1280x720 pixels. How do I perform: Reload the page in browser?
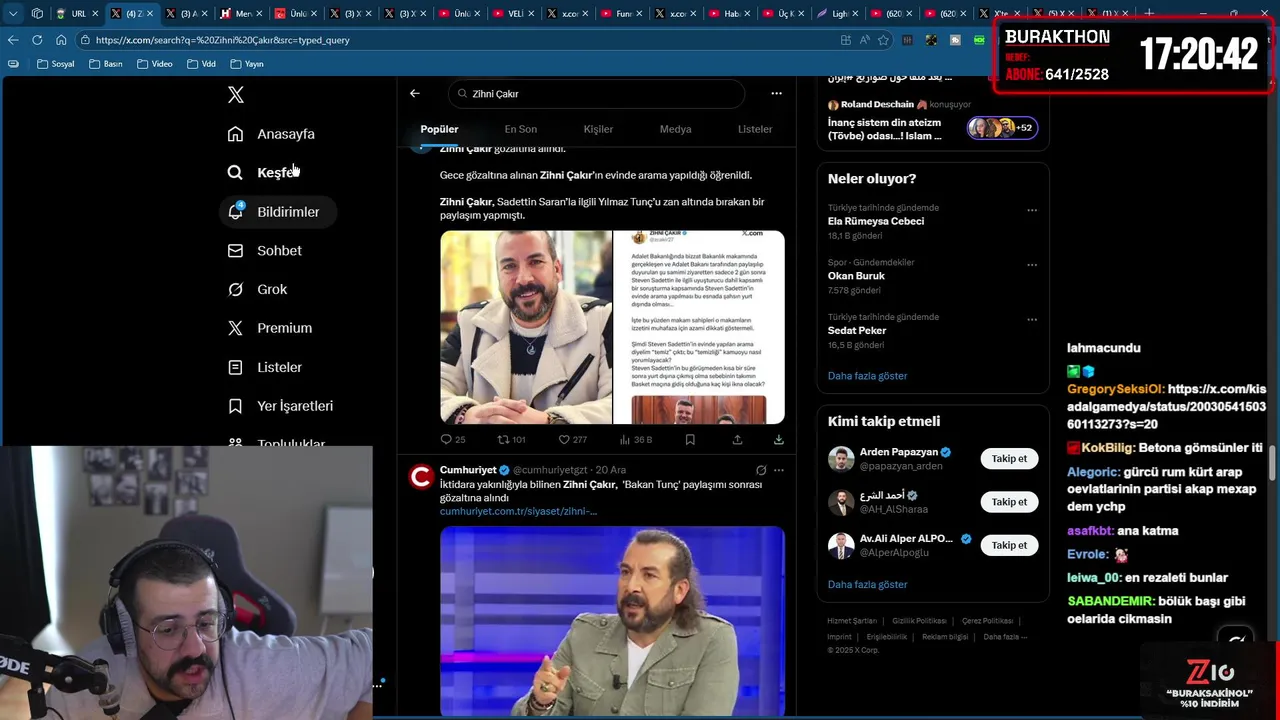(x=37, y=40)
